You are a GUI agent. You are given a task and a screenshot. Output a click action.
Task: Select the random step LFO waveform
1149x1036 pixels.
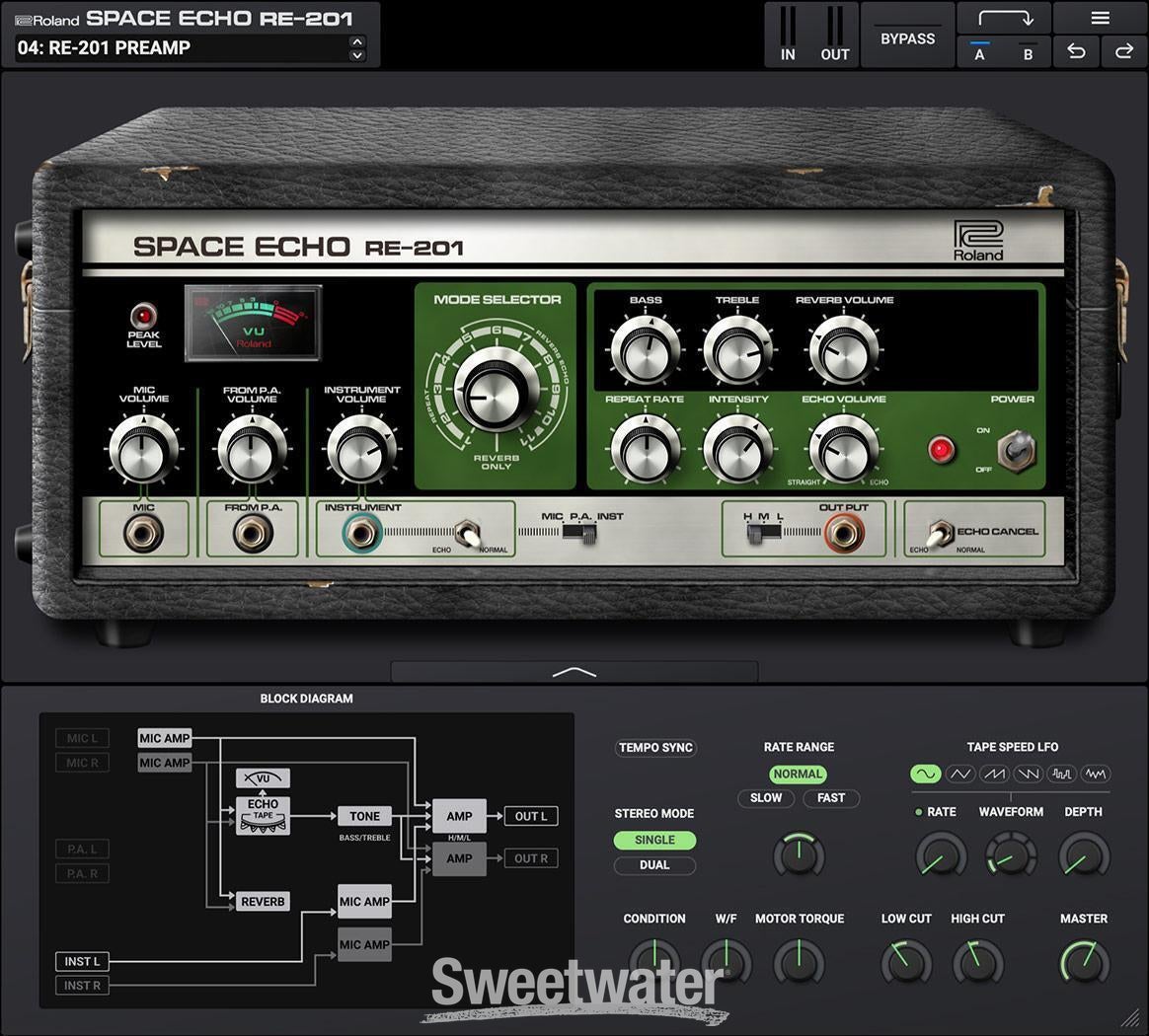[1062, 774]
